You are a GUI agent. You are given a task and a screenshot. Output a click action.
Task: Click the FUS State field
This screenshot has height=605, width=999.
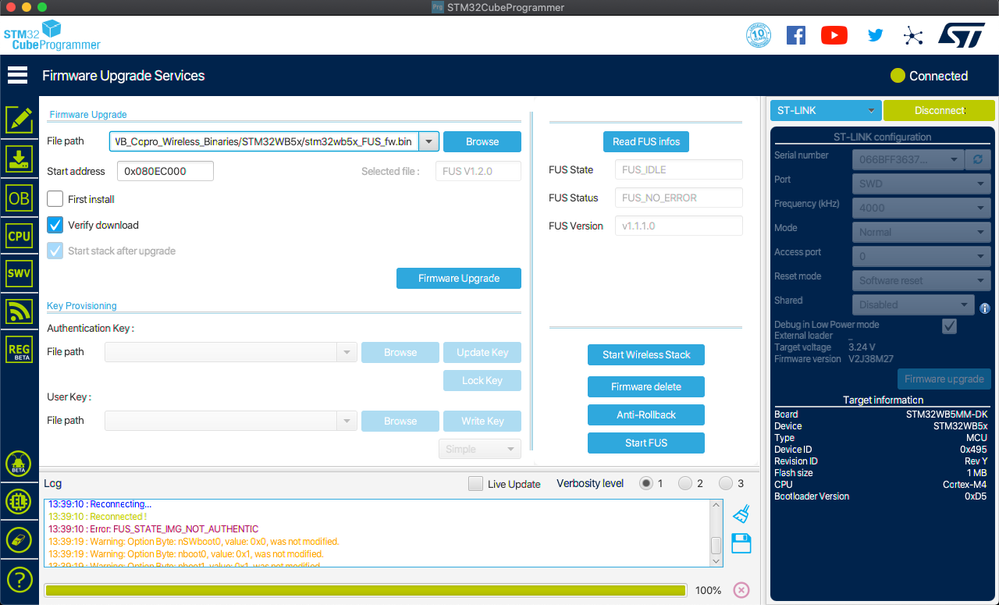[679, 169]
